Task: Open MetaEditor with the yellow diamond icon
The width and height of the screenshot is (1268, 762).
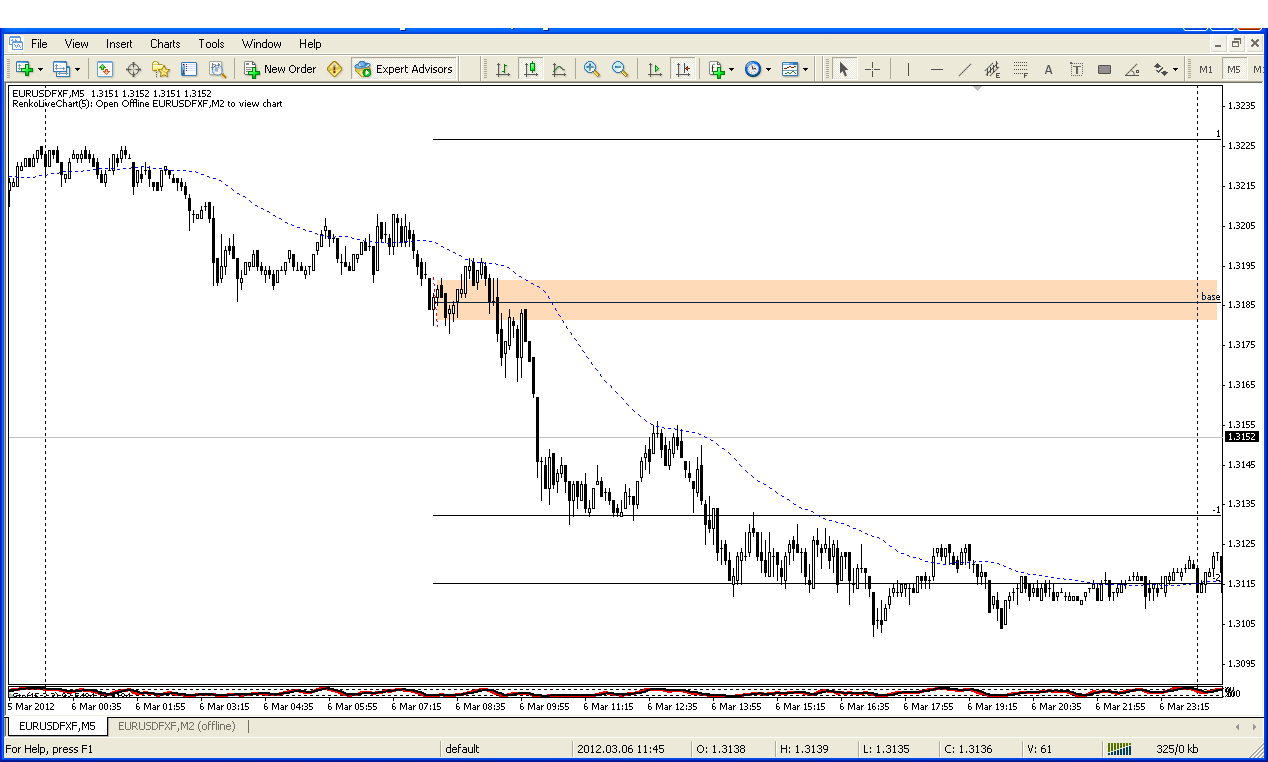Action: coord(335,69)
